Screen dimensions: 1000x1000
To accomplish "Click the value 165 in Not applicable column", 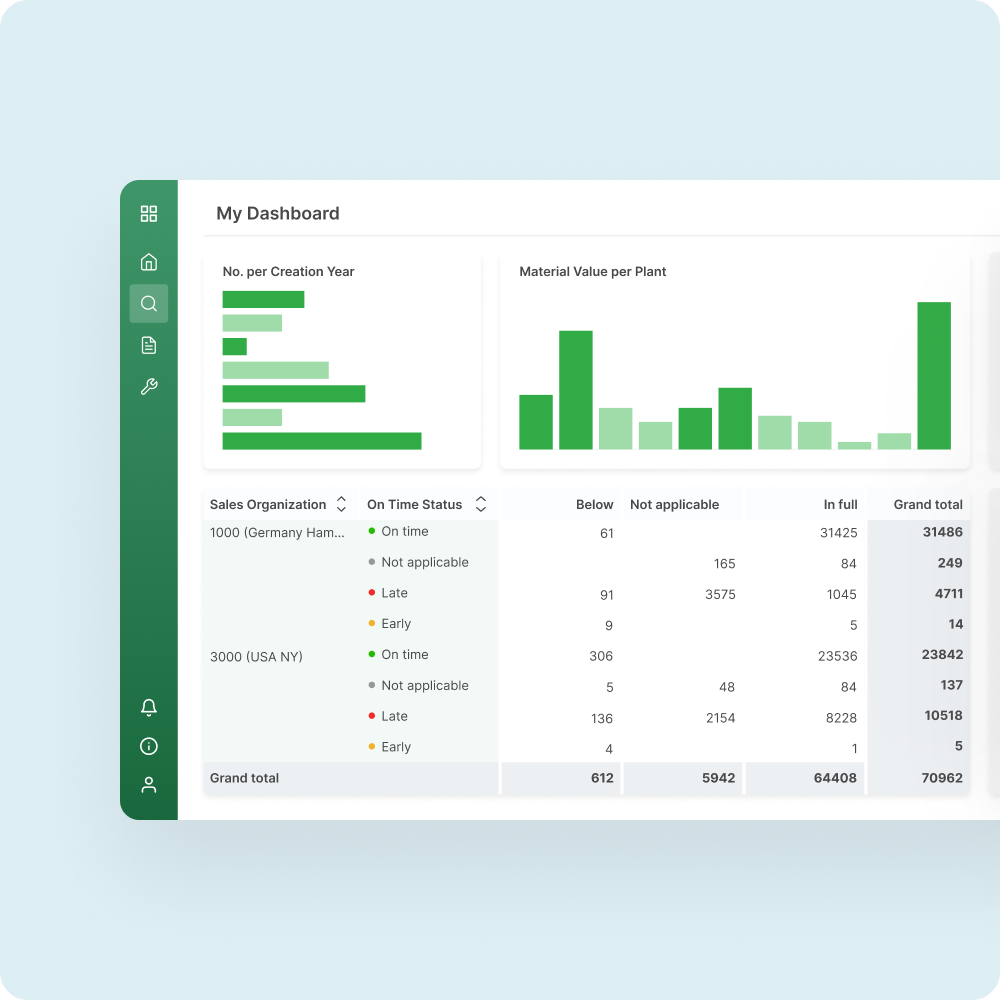I will tap(724, 564).
